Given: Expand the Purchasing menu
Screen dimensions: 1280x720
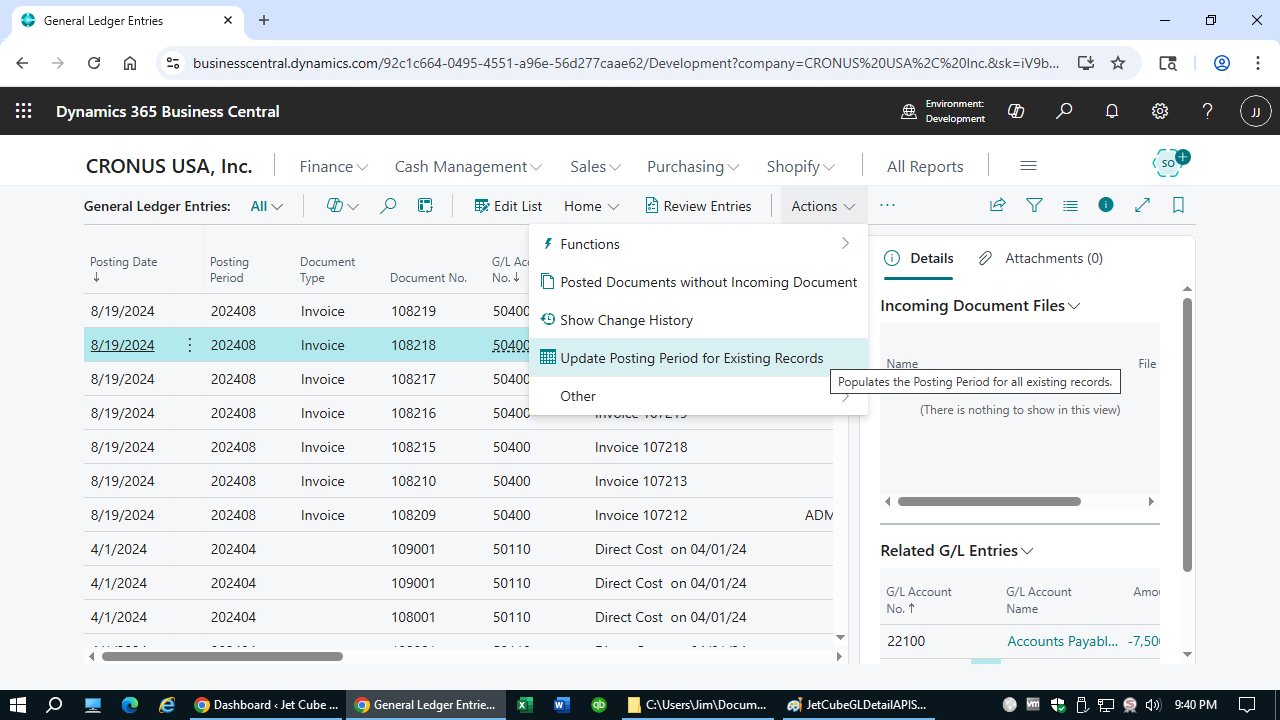Looking at the screenshot, I should point(693,166).
